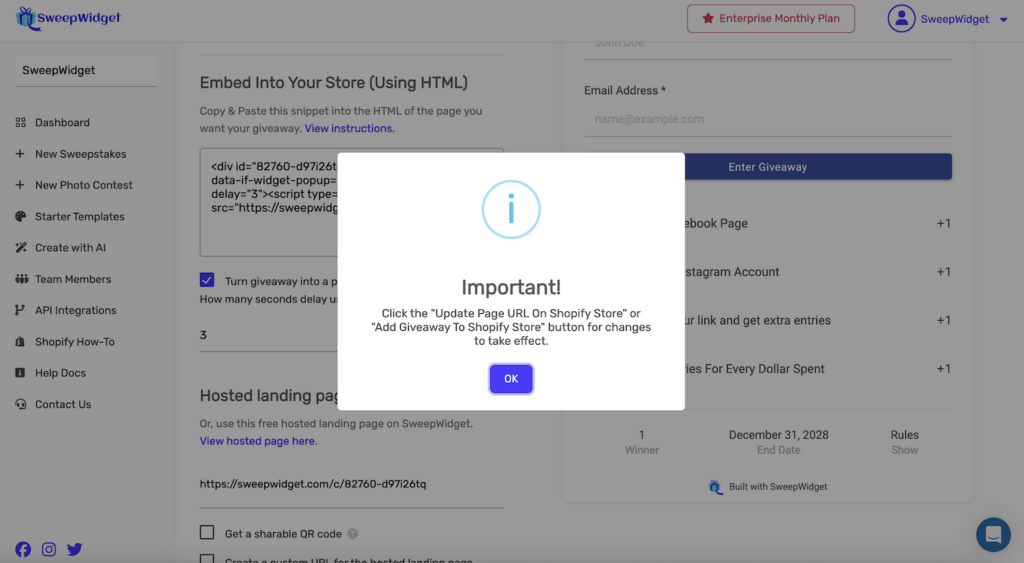1024x563 pixels.
Task: Click the SweepWidget logo in header
Action: 70,18
